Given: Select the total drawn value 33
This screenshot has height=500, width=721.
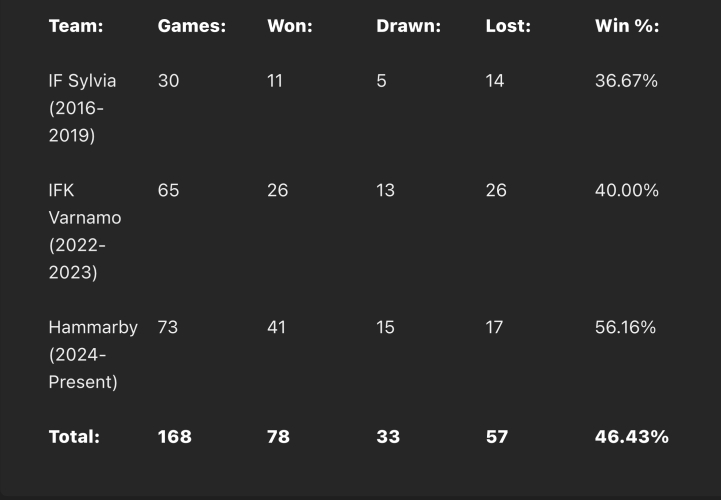Looking at the screenshot, I should (387, 436).
